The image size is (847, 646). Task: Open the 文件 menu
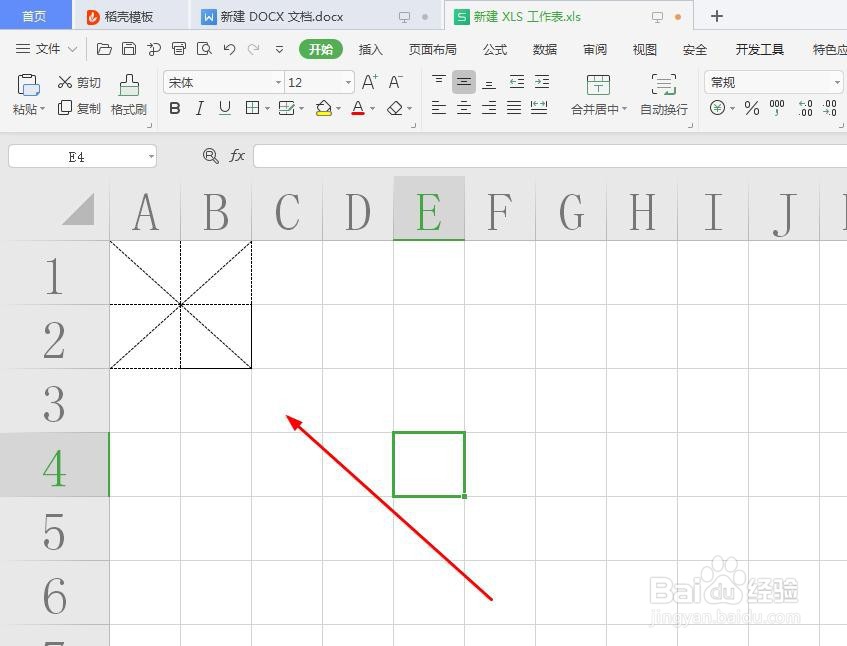tap(46, 49)
